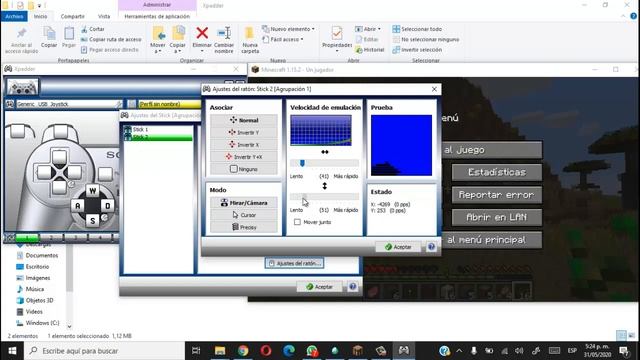Switch to the Compartir ribbon tab

[73, 16]
